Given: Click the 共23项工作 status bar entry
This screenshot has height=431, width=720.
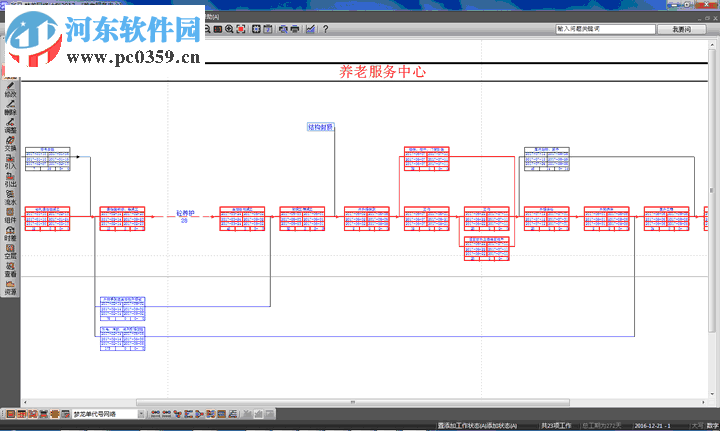Looking at the screenshot, I should click(556, 425).
